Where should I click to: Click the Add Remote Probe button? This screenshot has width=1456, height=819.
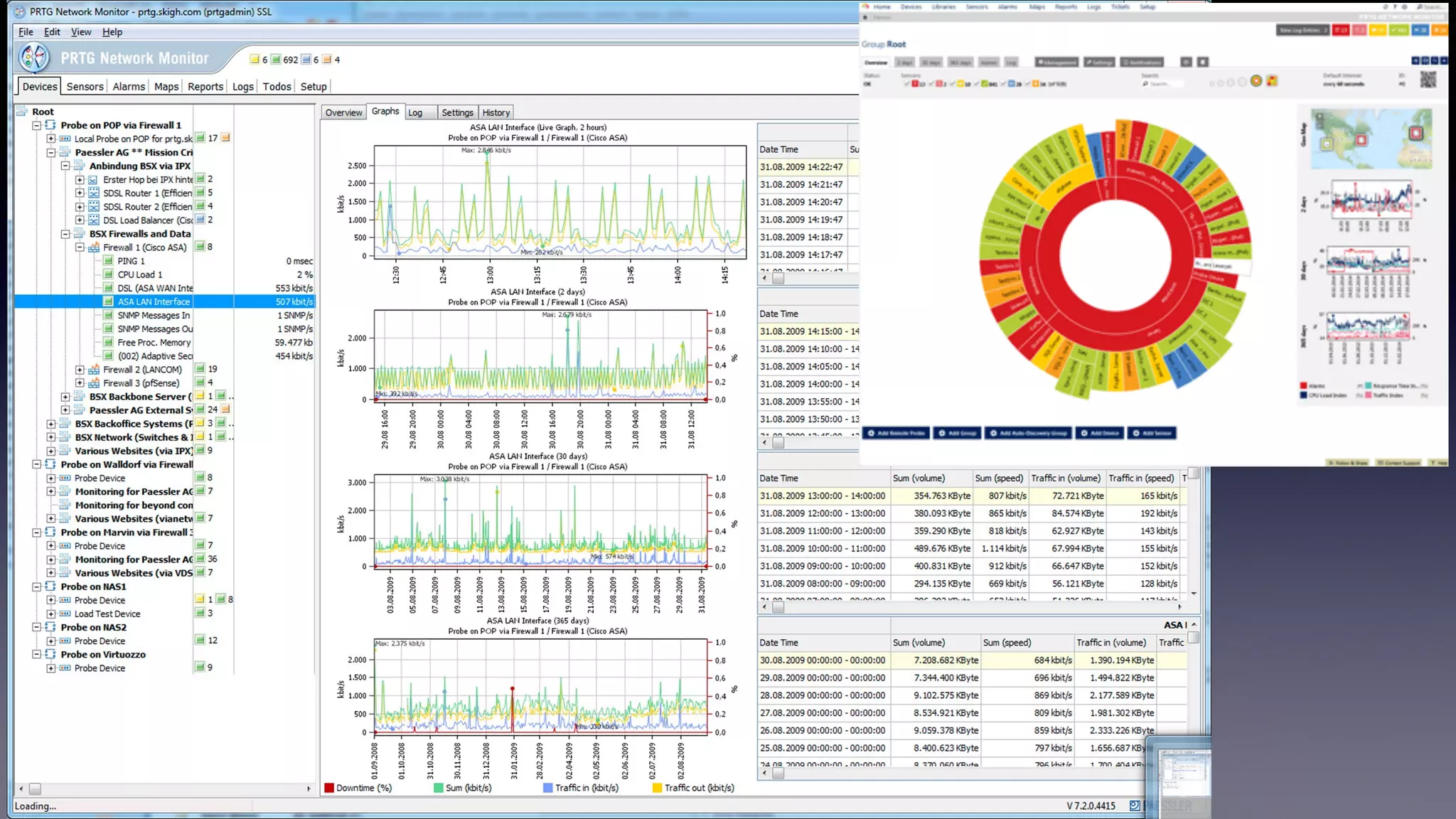(896, 433)
